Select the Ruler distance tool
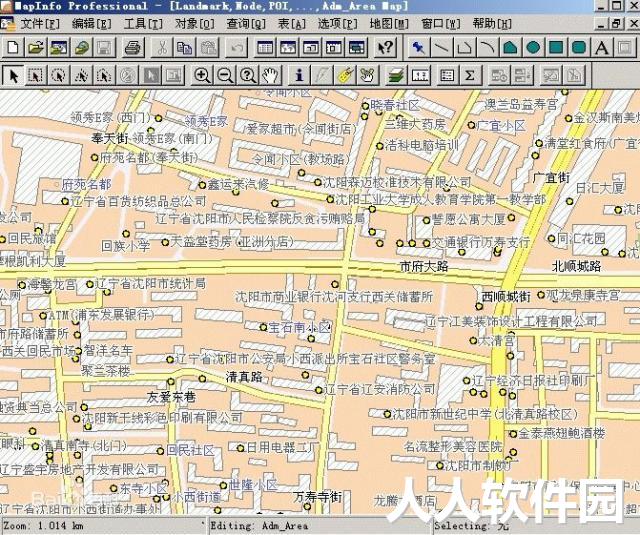This screenshot has width=640, height=535. 419,75
